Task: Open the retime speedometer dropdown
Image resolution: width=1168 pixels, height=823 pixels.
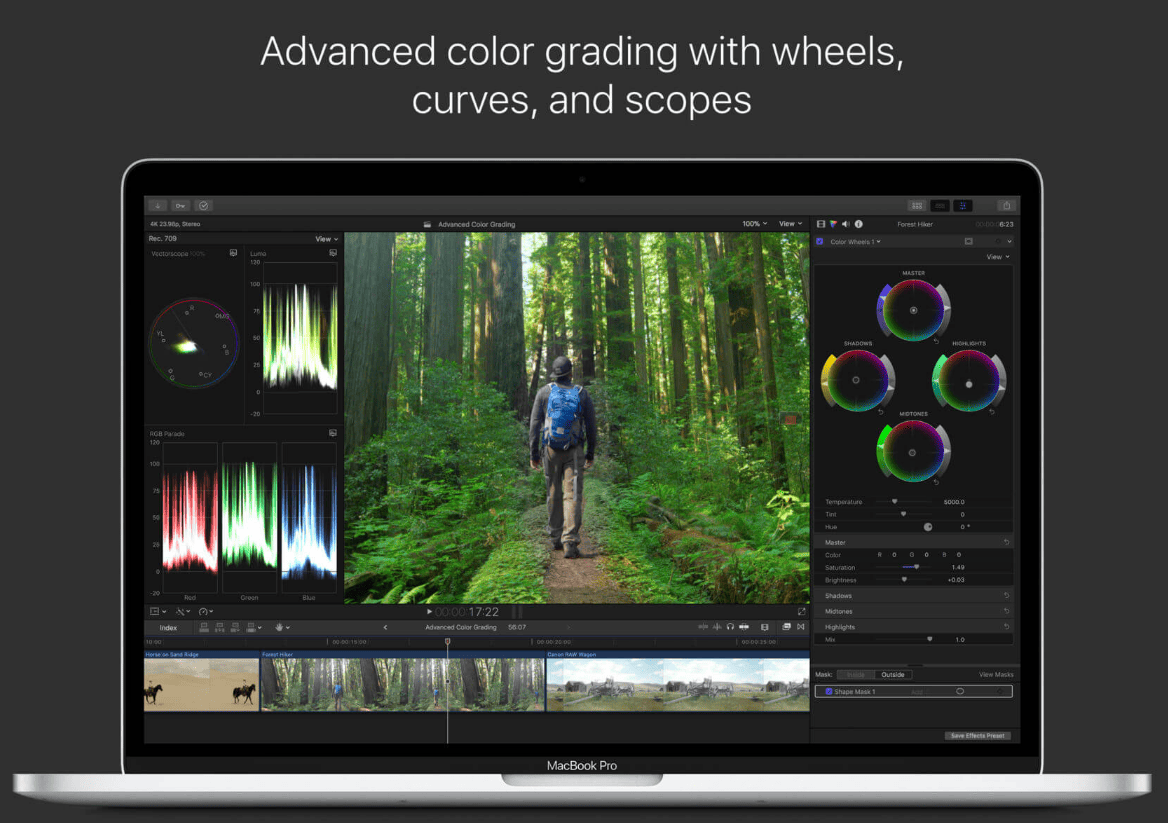Action: pyautogui.click(x=206, y=611)
